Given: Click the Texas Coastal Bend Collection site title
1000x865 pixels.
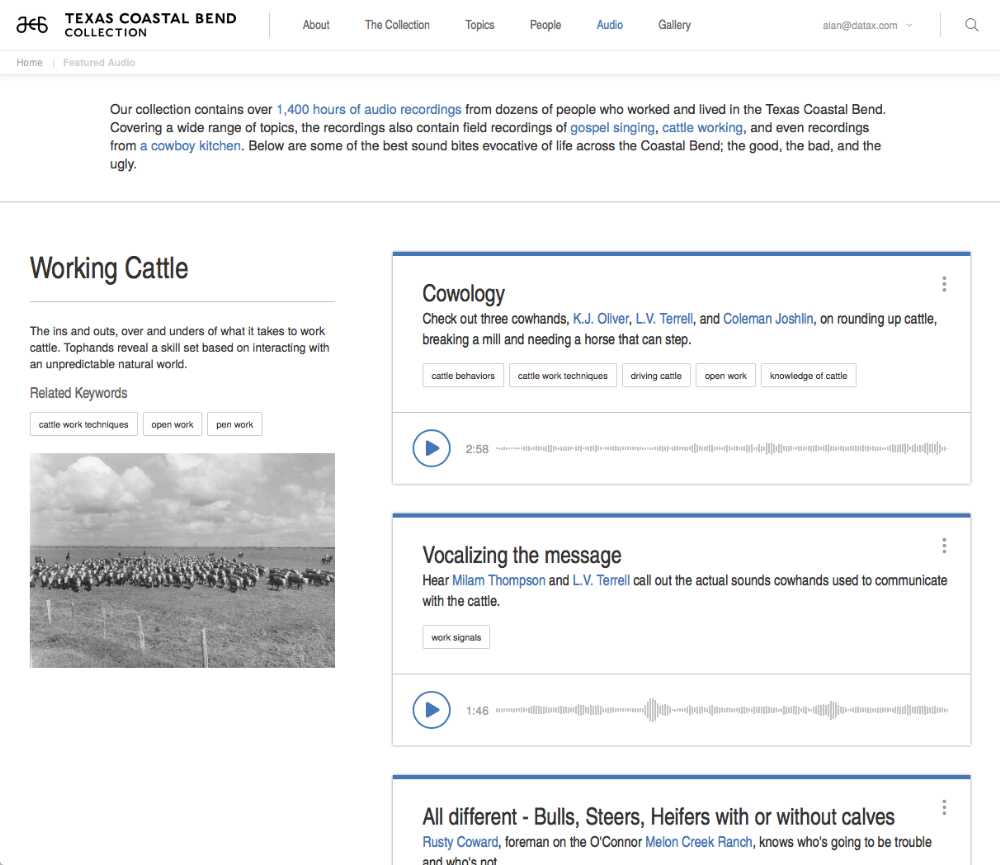Looking at the screenshot, I should pos(151,25).
